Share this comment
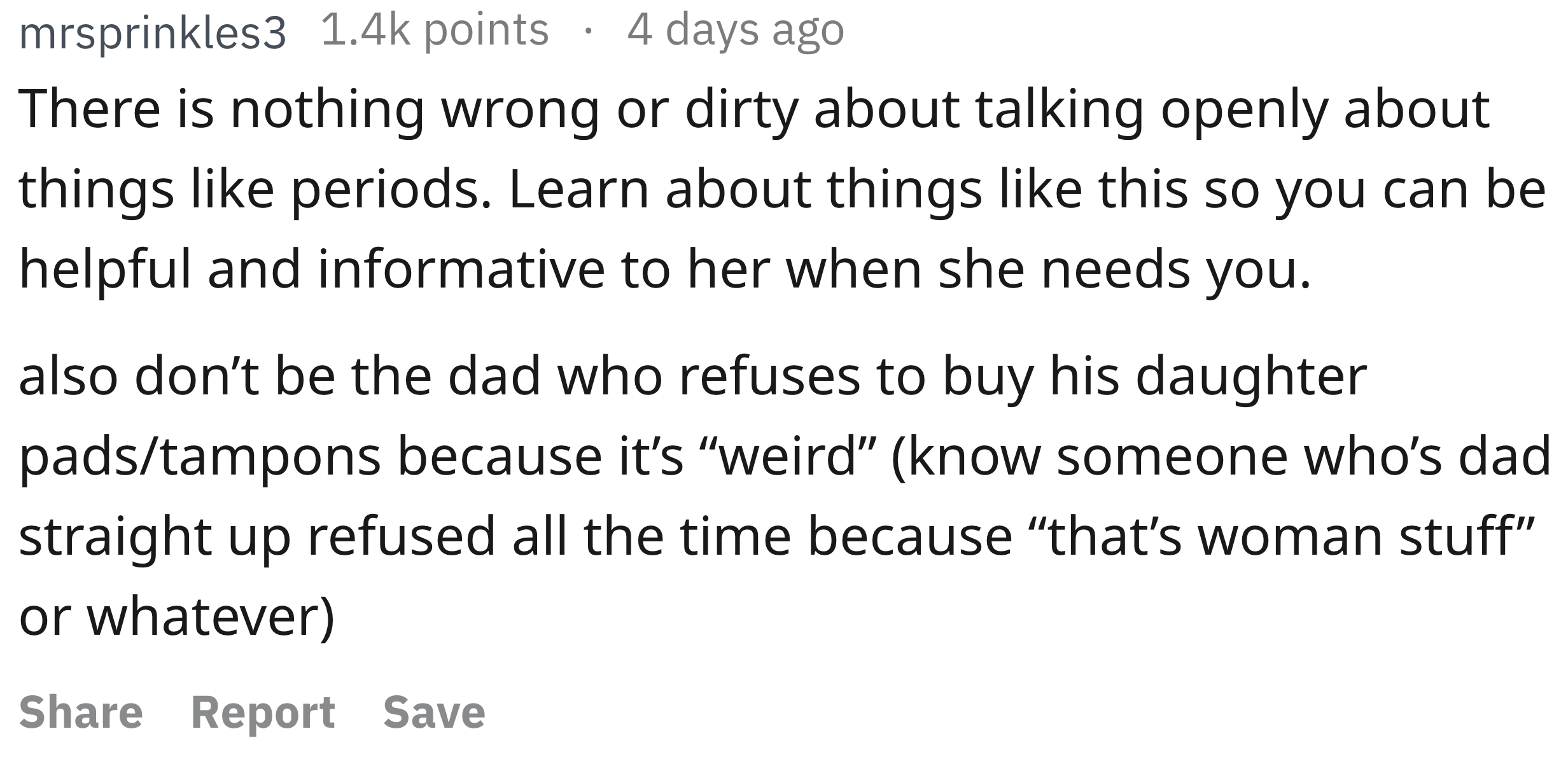 click(81, 711)
